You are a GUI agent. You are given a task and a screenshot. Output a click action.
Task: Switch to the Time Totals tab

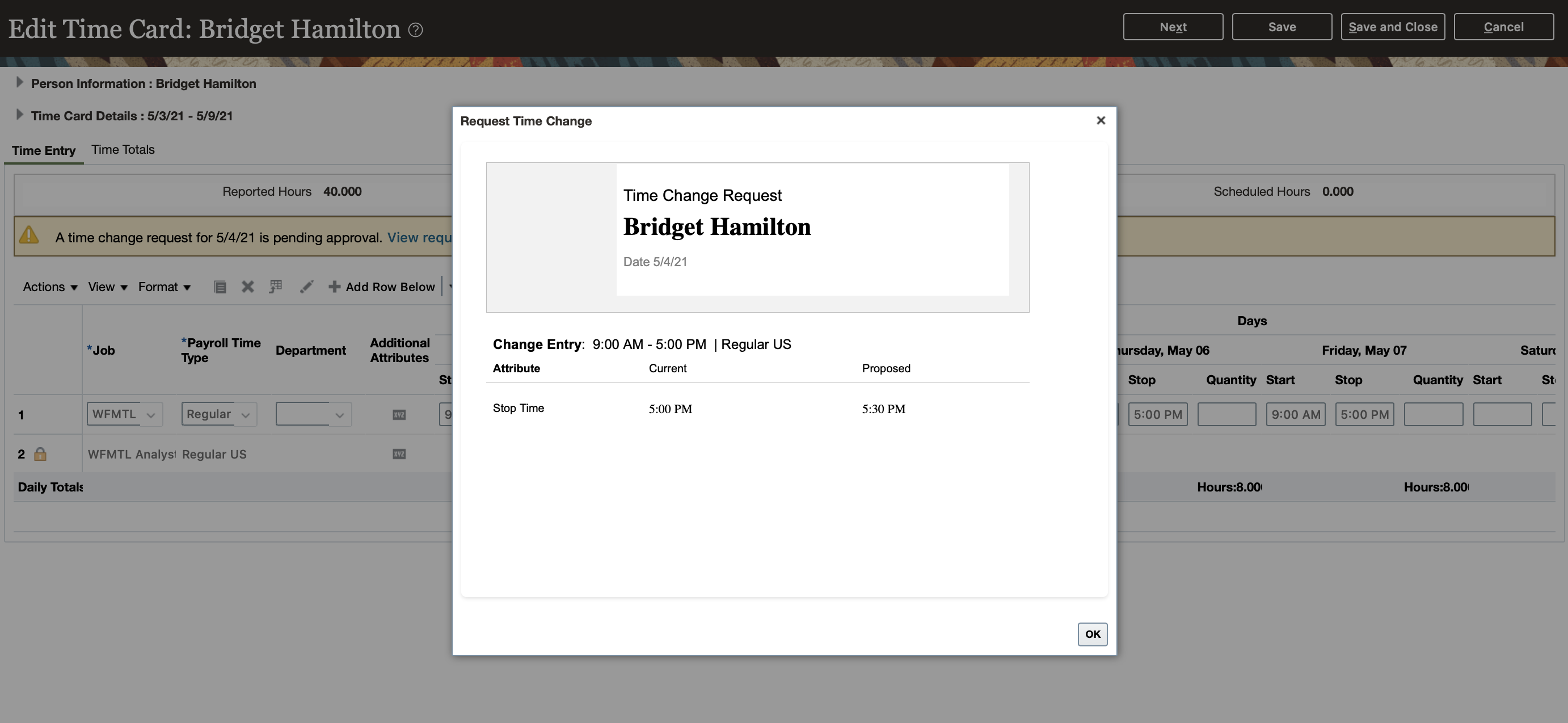tap(123, 150)
